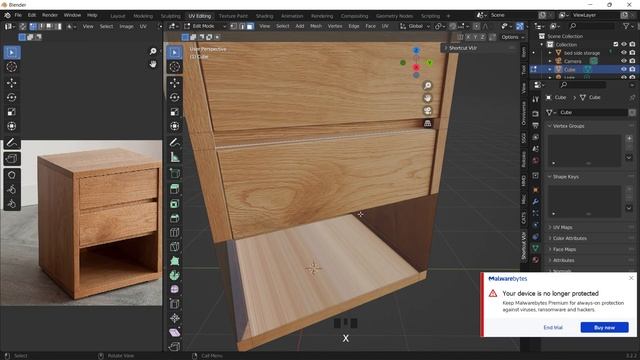
Task: Select the Annotate tool in UV editor
Action: 11,142
